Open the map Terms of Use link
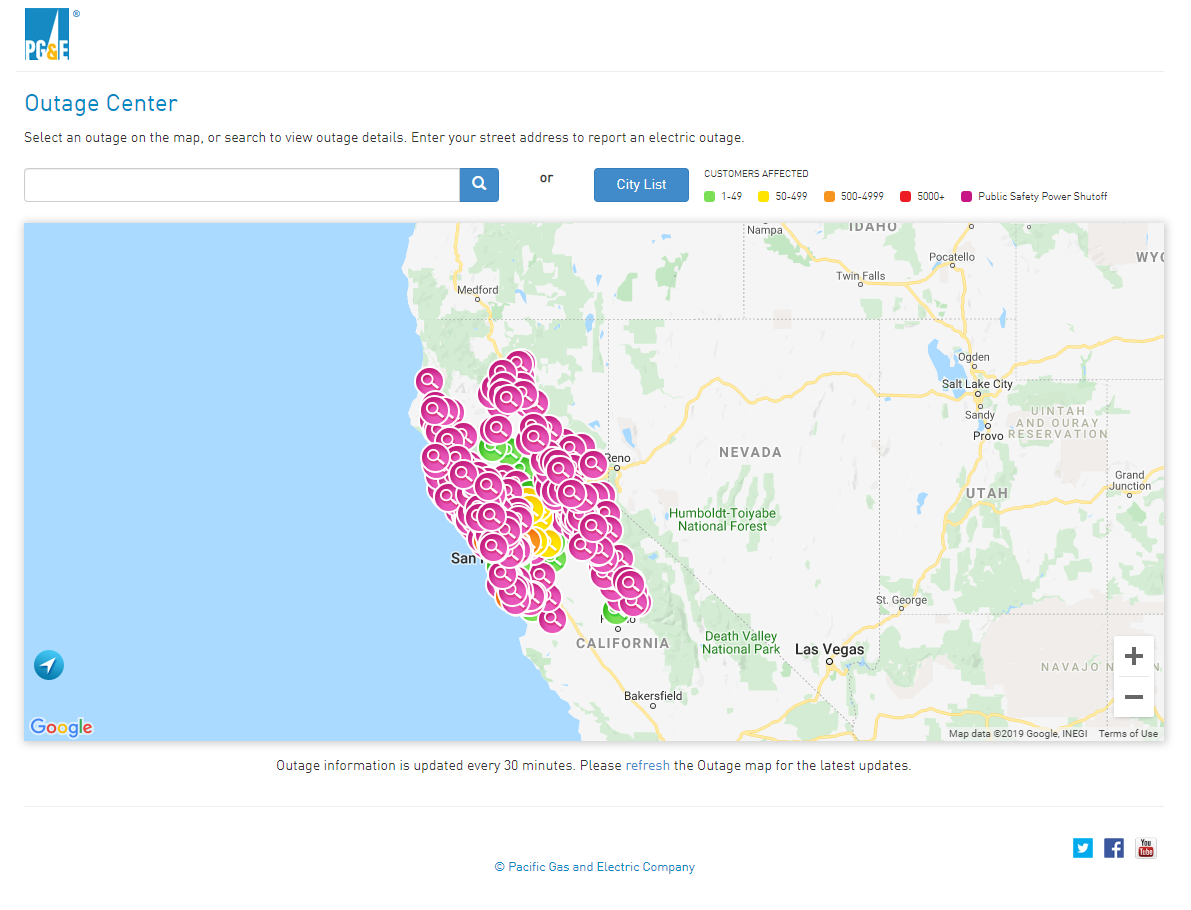 click(x=1128, y=734)
